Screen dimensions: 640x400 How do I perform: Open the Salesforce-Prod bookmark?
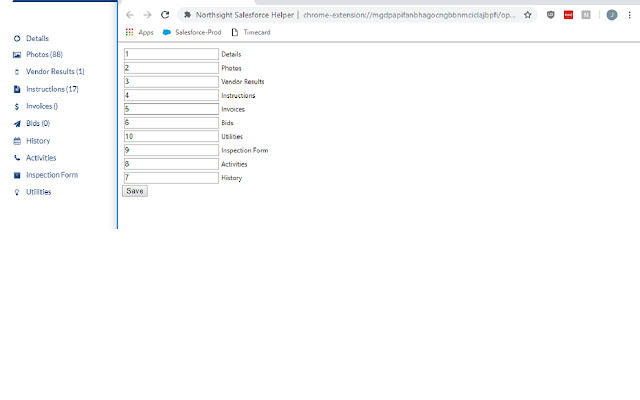pyautogui.click(x=192, y=32)
